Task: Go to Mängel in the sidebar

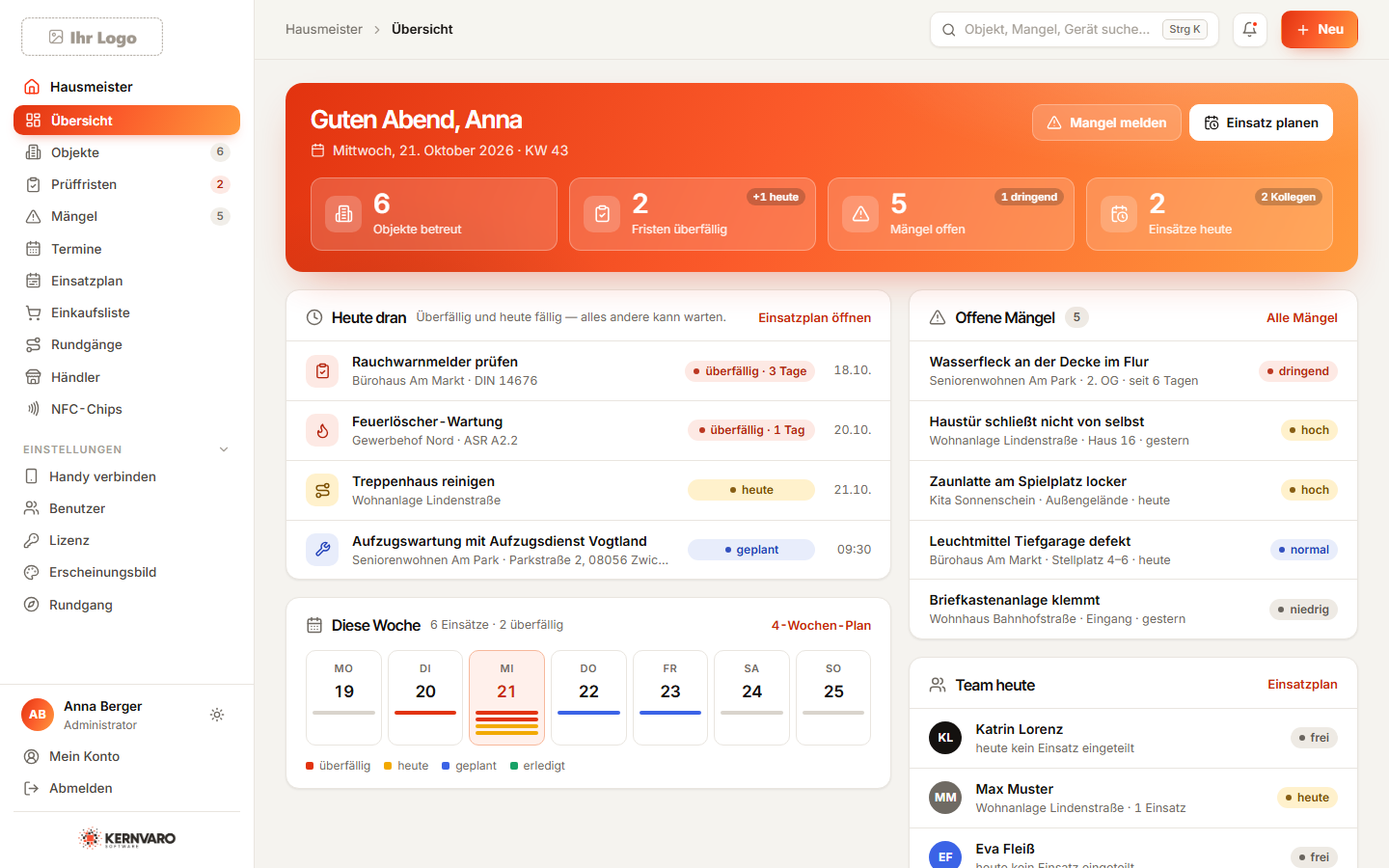Action: tap(126, 216)
